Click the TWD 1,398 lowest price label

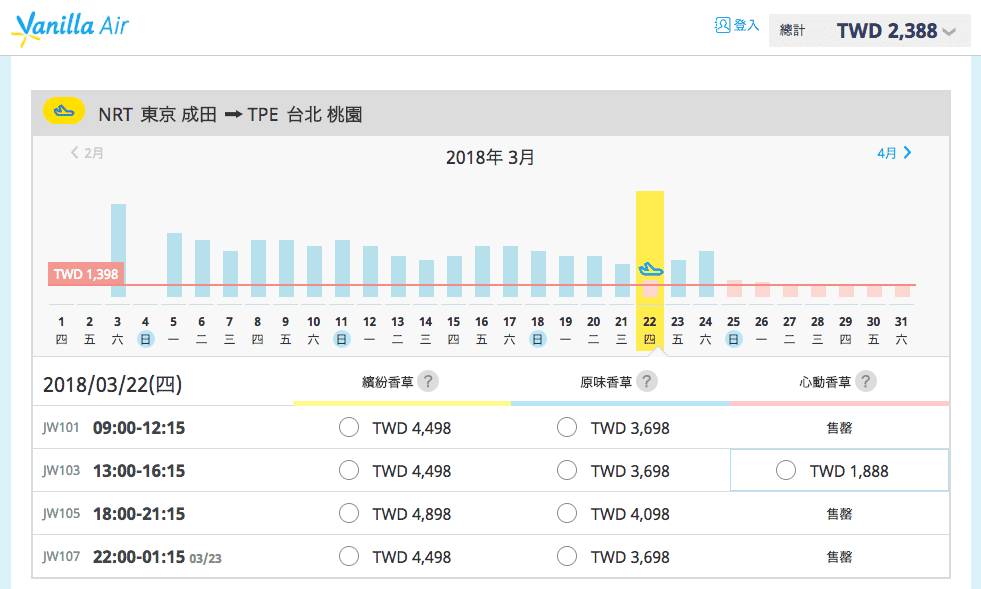coord(86,274)
